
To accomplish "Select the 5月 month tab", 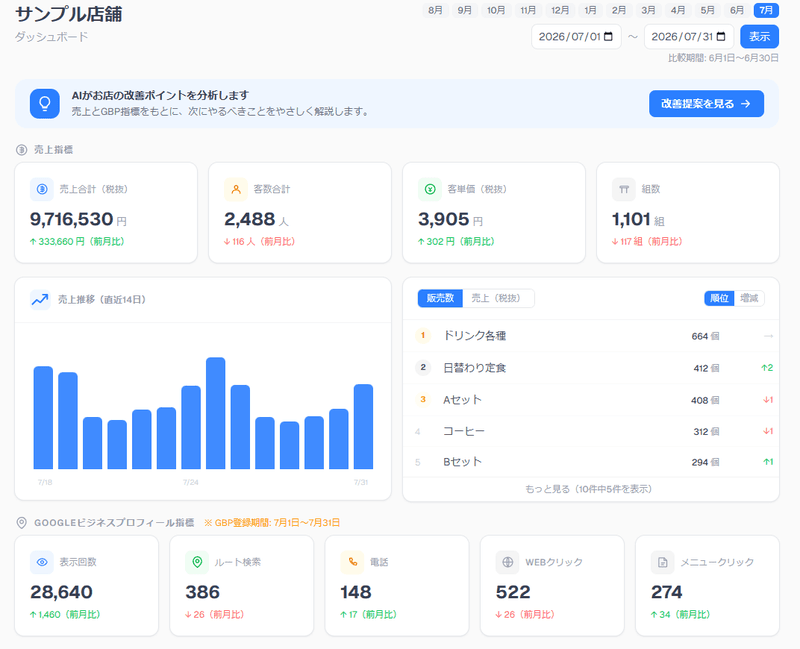I will [x=708, y=10].
